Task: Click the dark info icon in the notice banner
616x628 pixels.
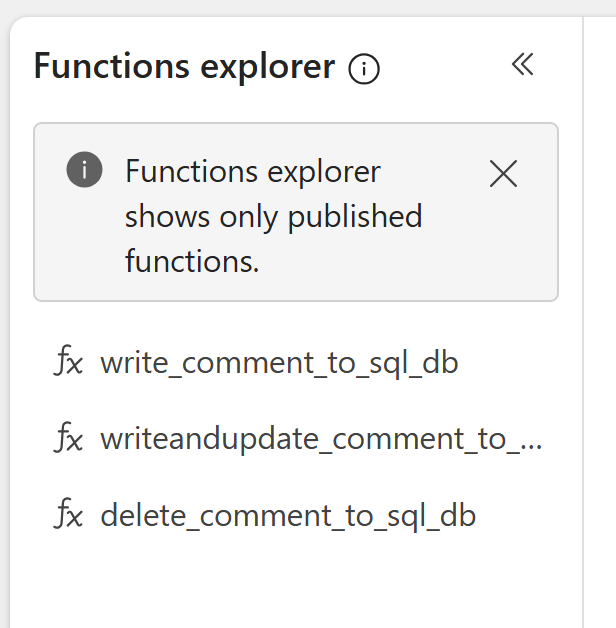Action: [84, 171]
